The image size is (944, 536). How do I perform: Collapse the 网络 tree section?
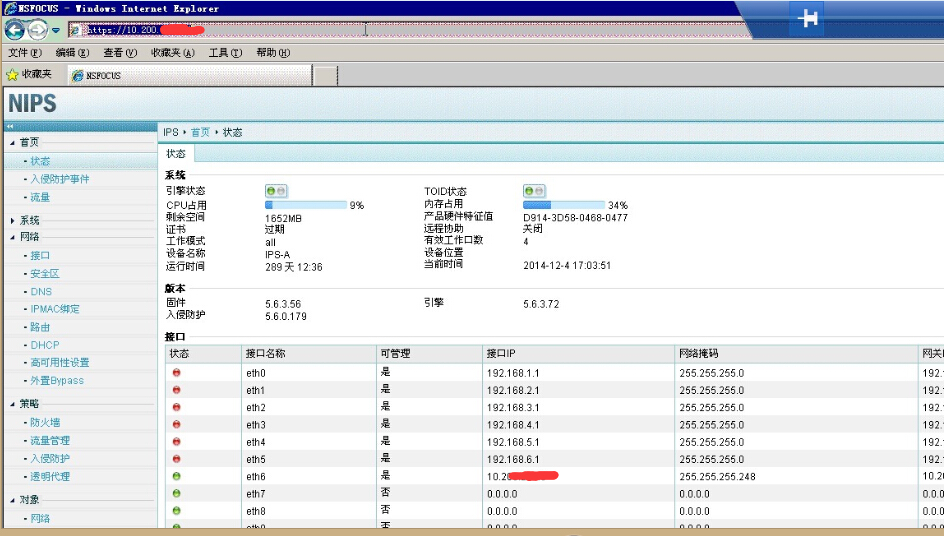pyautogui.click(x=13, y=237)
